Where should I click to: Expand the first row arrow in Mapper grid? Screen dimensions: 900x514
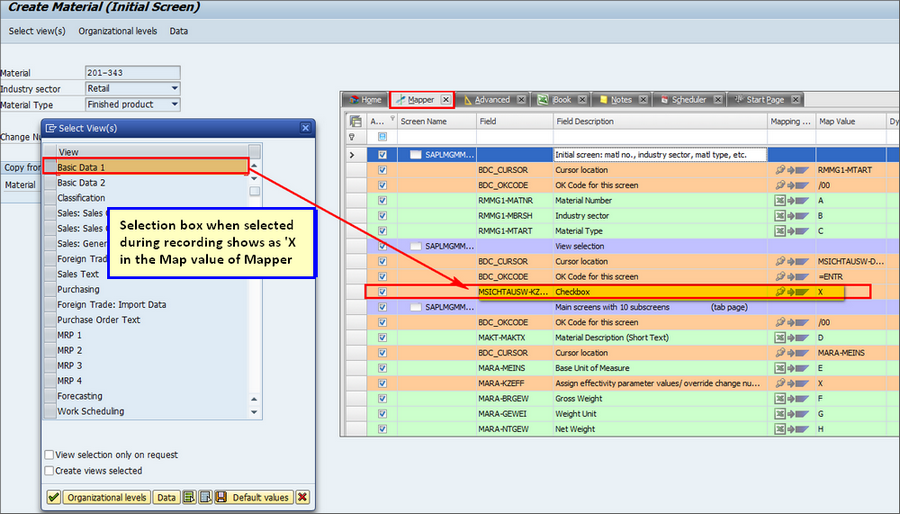click(x=352, y=155)
